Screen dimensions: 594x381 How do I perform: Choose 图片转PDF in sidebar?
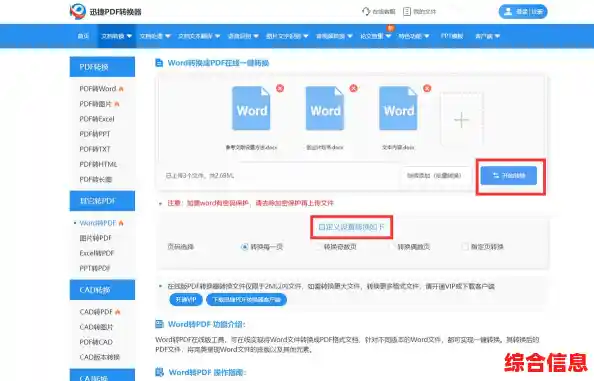pos(95,238)
